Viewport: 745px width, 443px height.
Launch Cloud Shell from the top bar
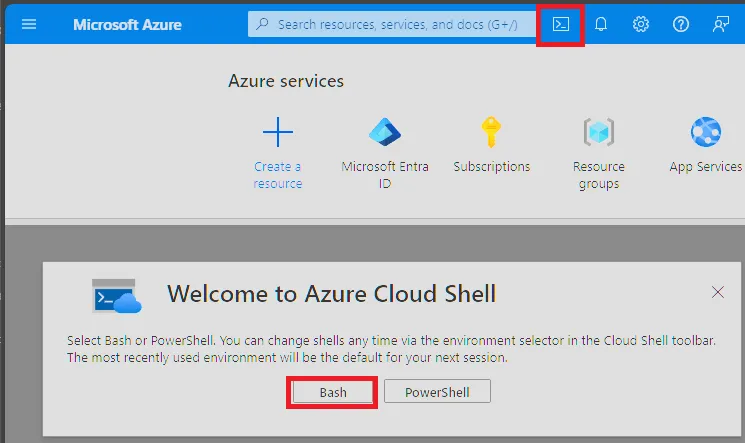pos(561,24)
